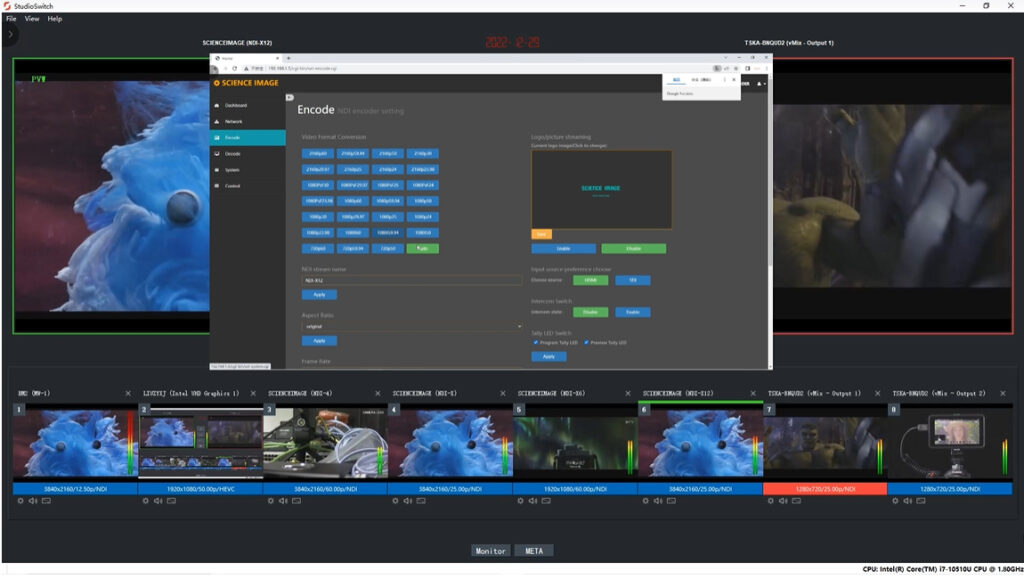Click the monitor icon under source 7
1024x579 pixels.
796,501
